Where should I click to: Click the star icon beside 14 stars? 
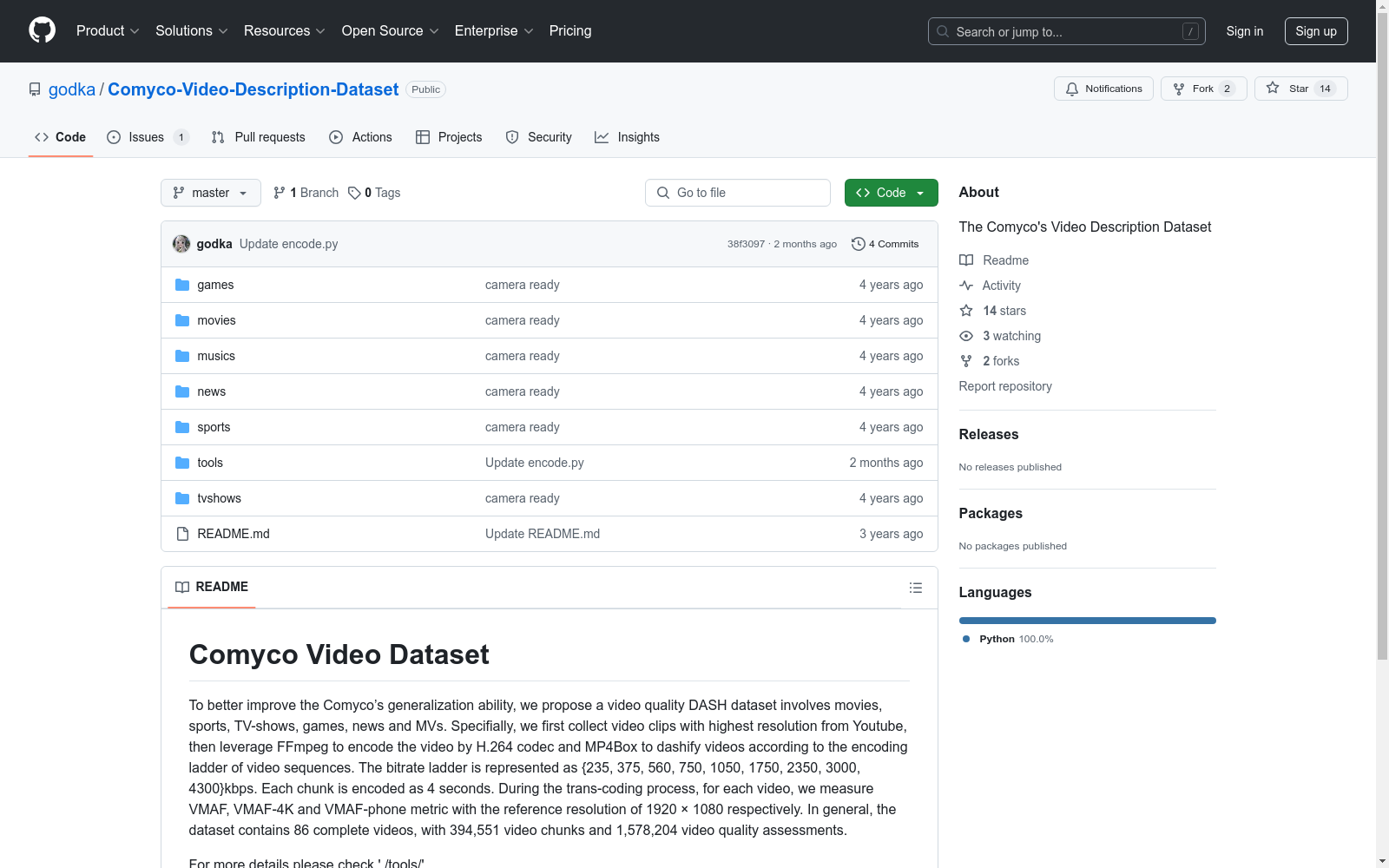click(966, 311)
